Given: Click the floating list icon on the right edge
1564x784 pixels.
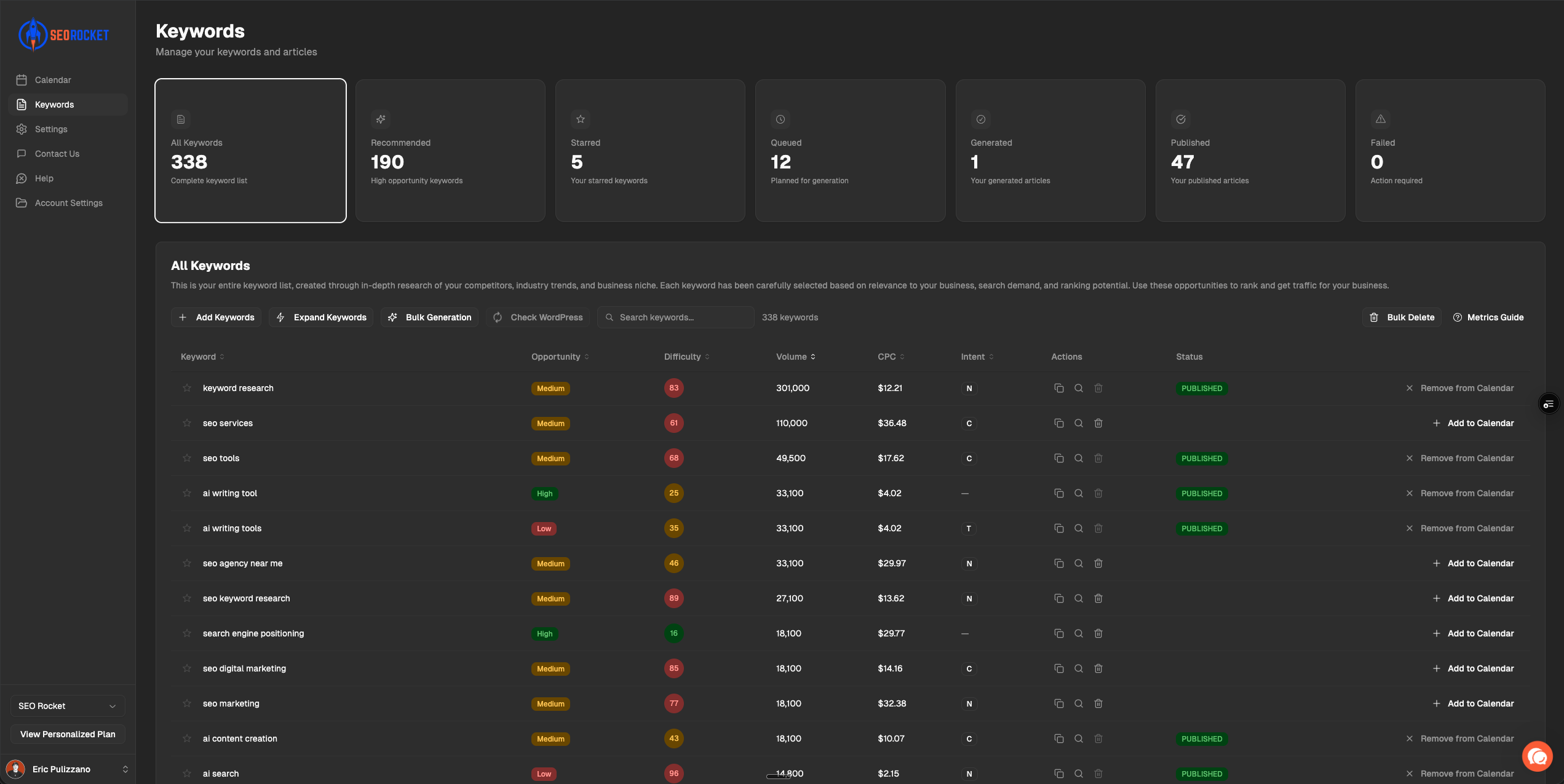Looking at the screenshot, I should coord(1548,404).
